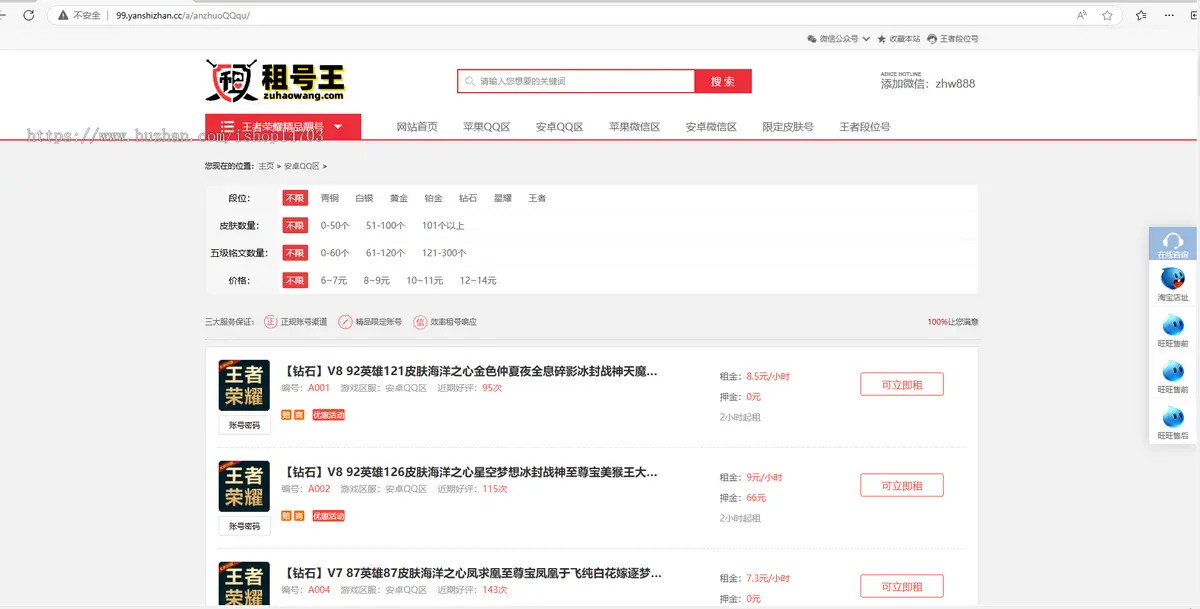Screen dimensions: 1200x609
Task: Click 可立即租 for listing A002
Action: coord(902,485)
